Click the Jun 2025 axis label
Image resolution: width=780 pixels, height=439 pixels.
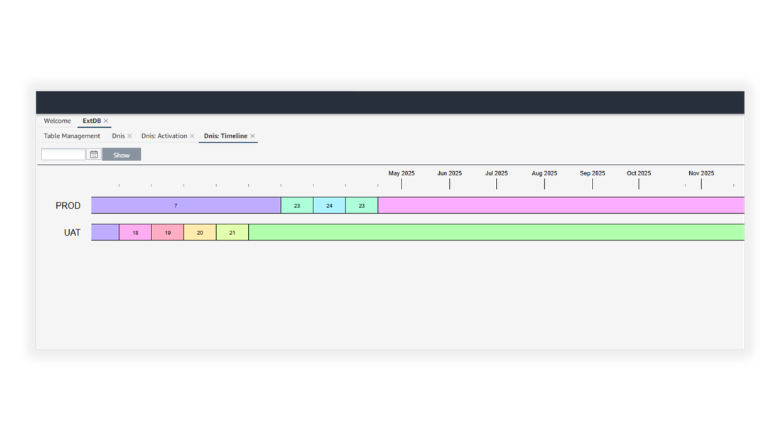click(449, 173)
